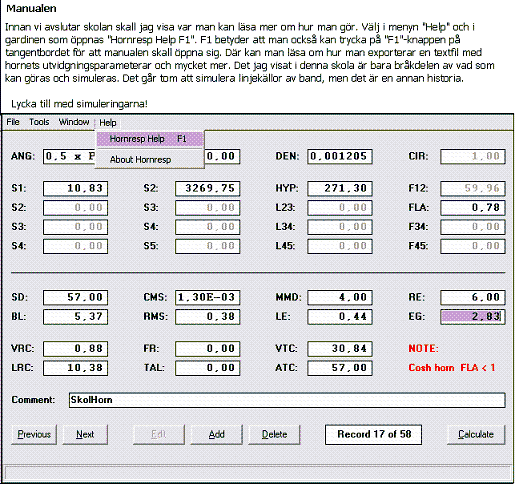The height and width of the screenshot is (484, 515).
Task: Run the Calculate button
Action: click(476, 434)
